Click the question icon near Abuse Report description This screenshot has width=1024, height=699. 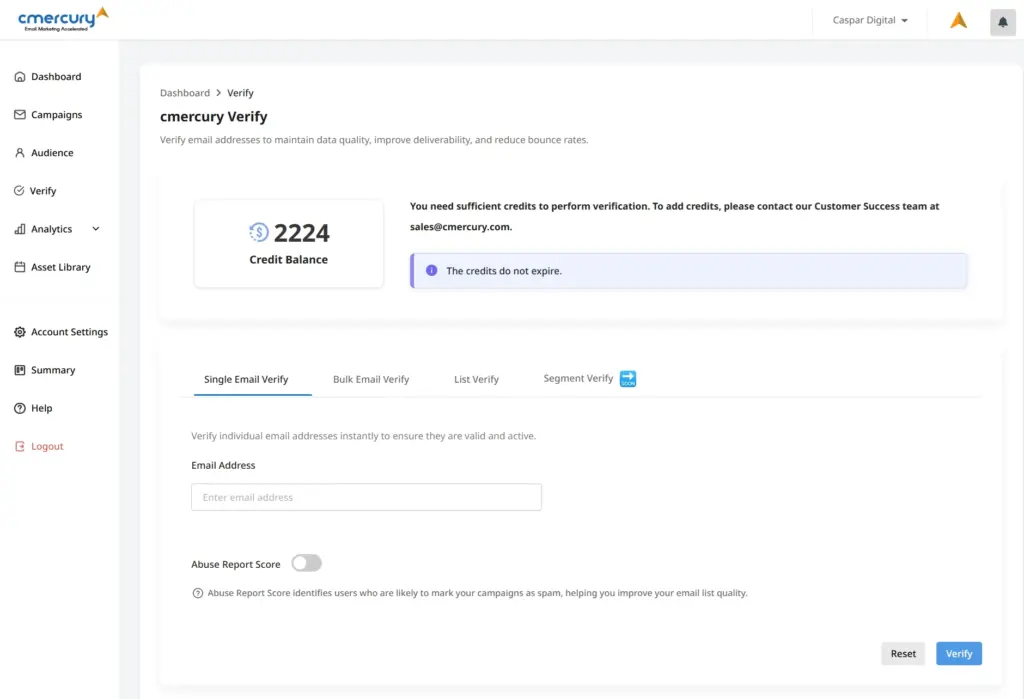pos(197,593)
